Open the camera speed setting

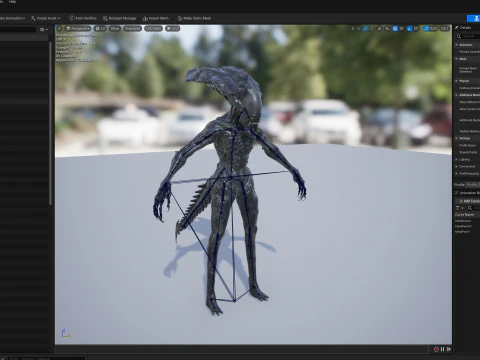click(445, 29)
